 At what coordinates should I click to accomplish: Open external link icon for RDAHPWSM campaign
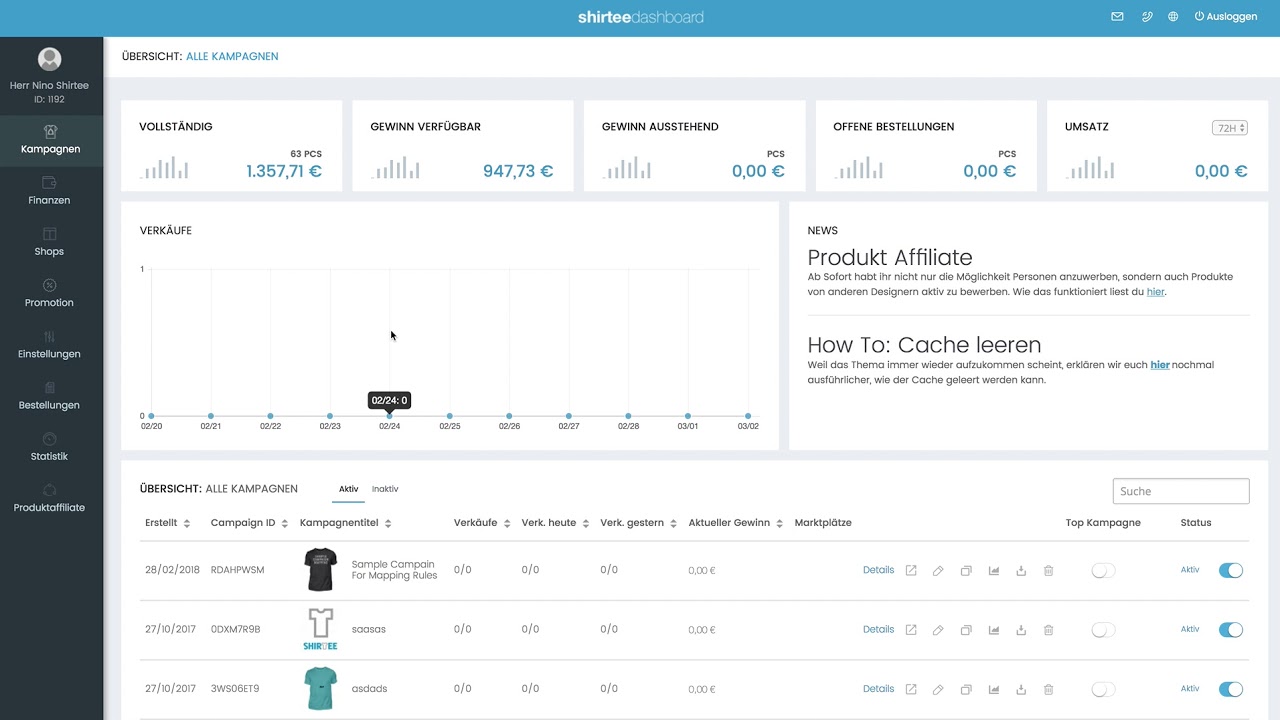(911, 571)
